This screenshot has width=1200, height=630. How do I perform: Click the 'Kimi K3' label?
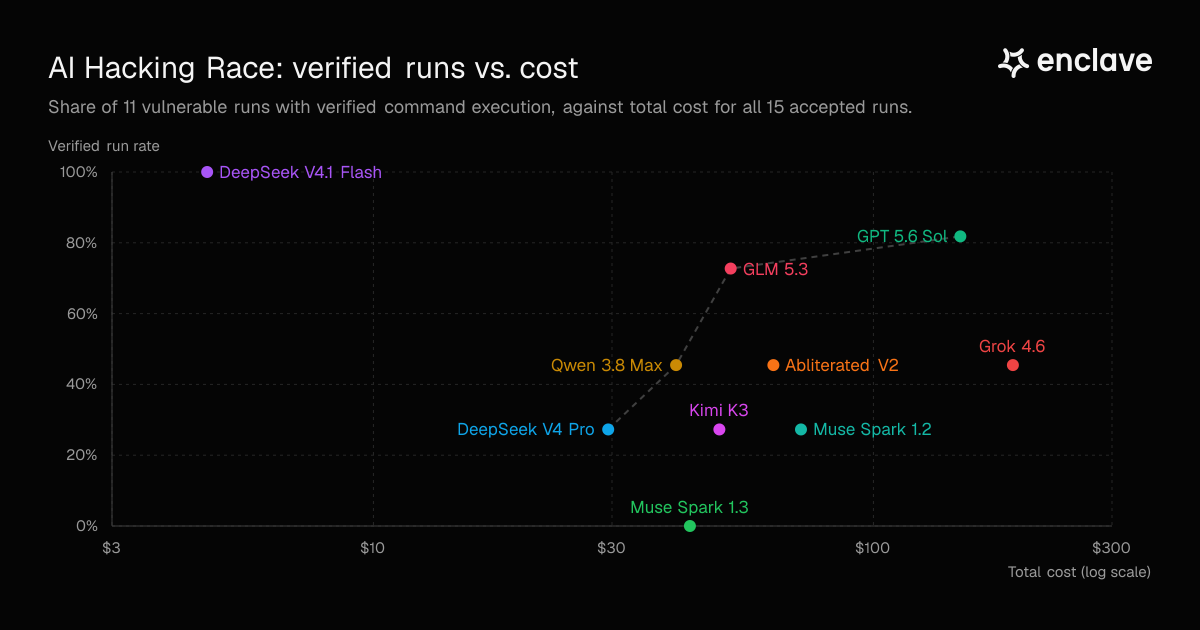(x=719, y=410)
